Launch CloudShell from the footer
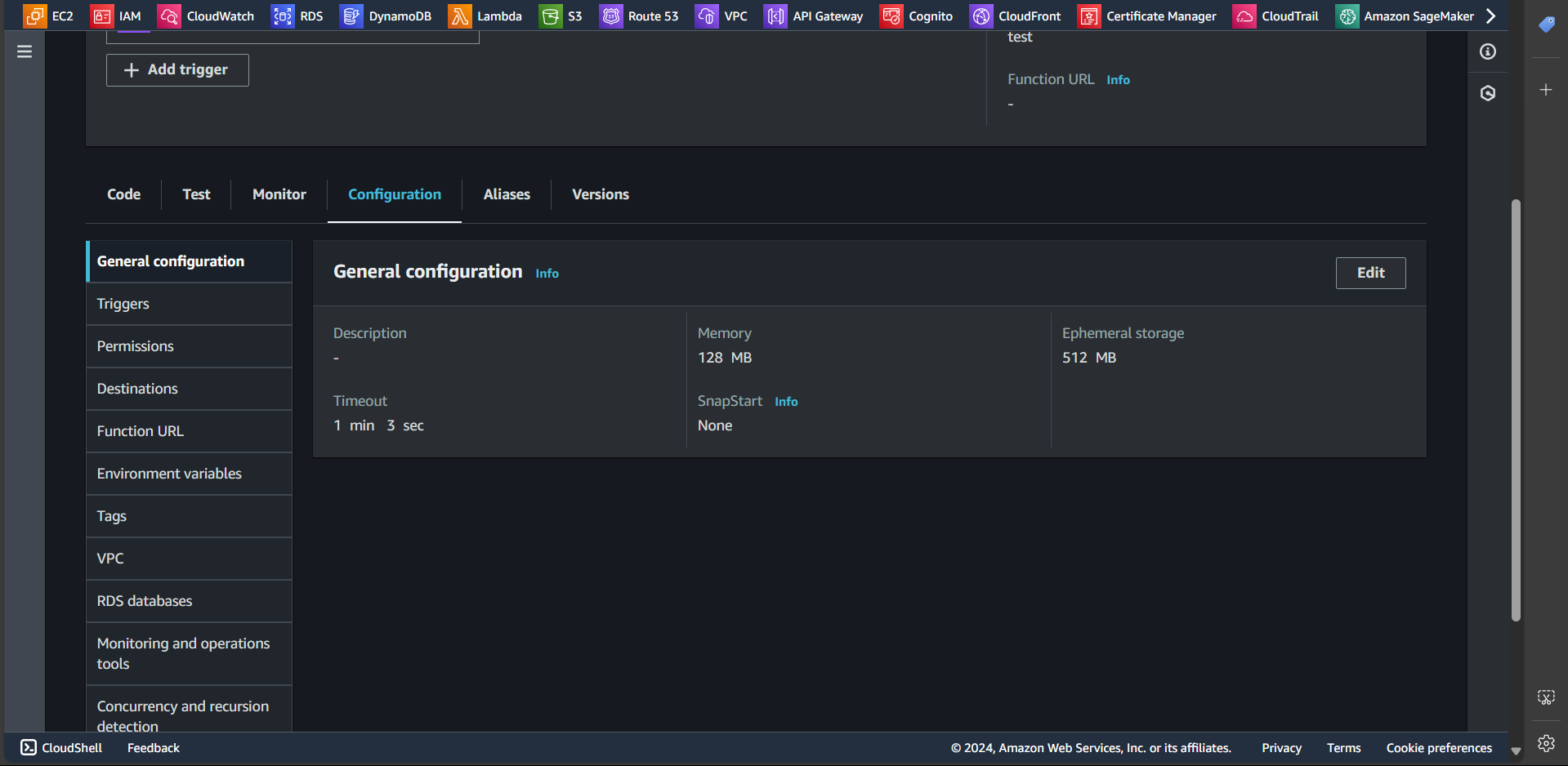 [62, 747]
